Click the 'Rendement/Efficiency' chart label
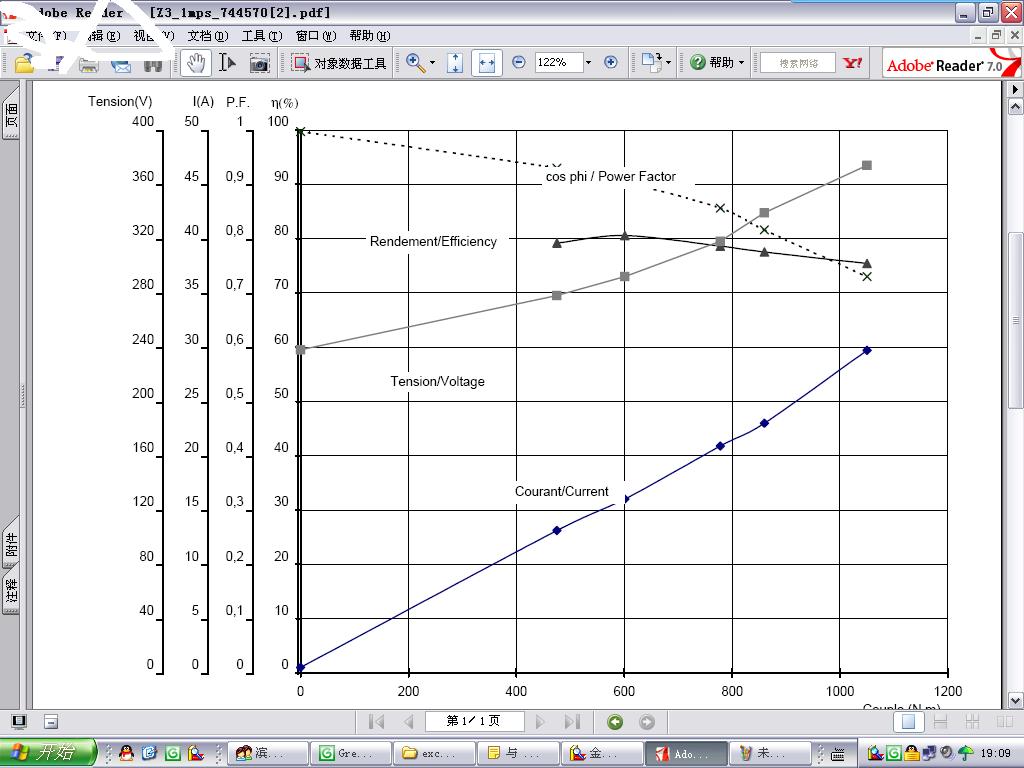 [x=433, y=241]
